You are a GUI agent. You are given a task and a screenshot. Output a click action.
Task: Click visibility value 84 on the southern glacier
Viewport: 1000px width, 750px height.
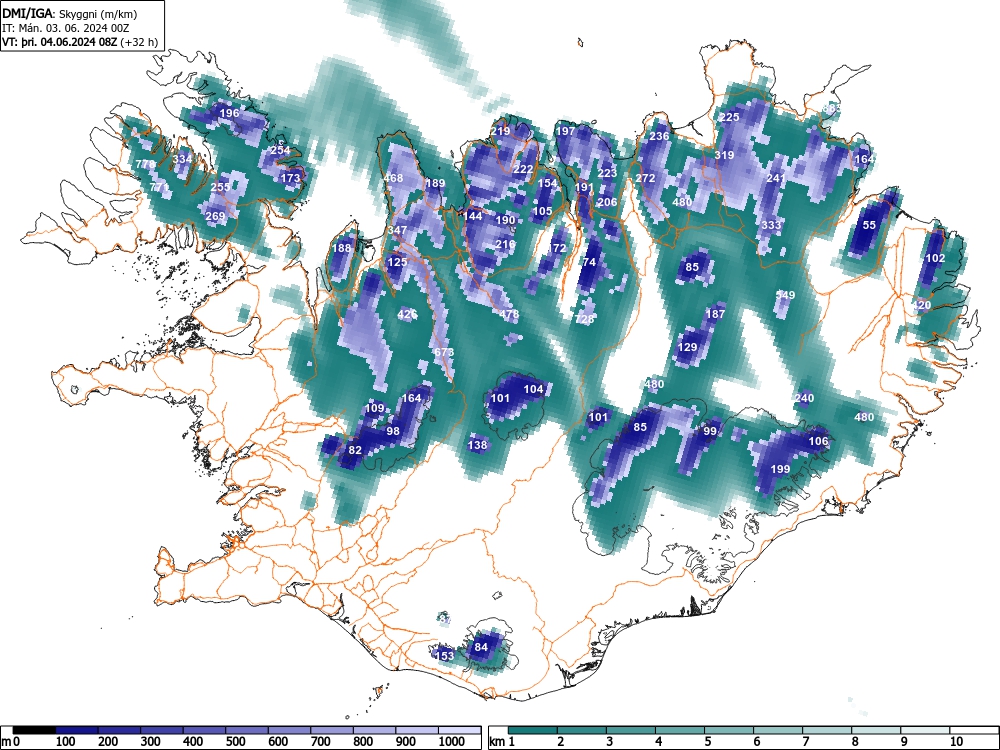pos(481,647)
